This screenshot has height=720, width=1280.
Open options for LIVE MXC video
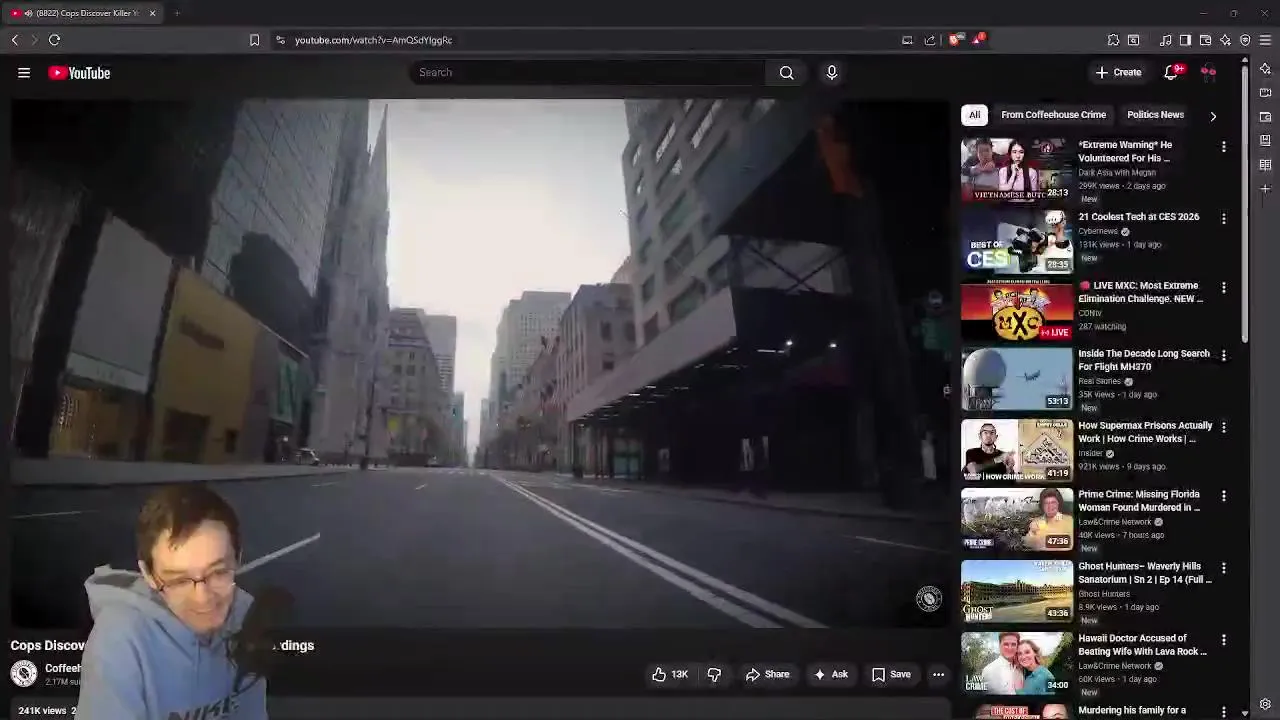[1223, 288]
